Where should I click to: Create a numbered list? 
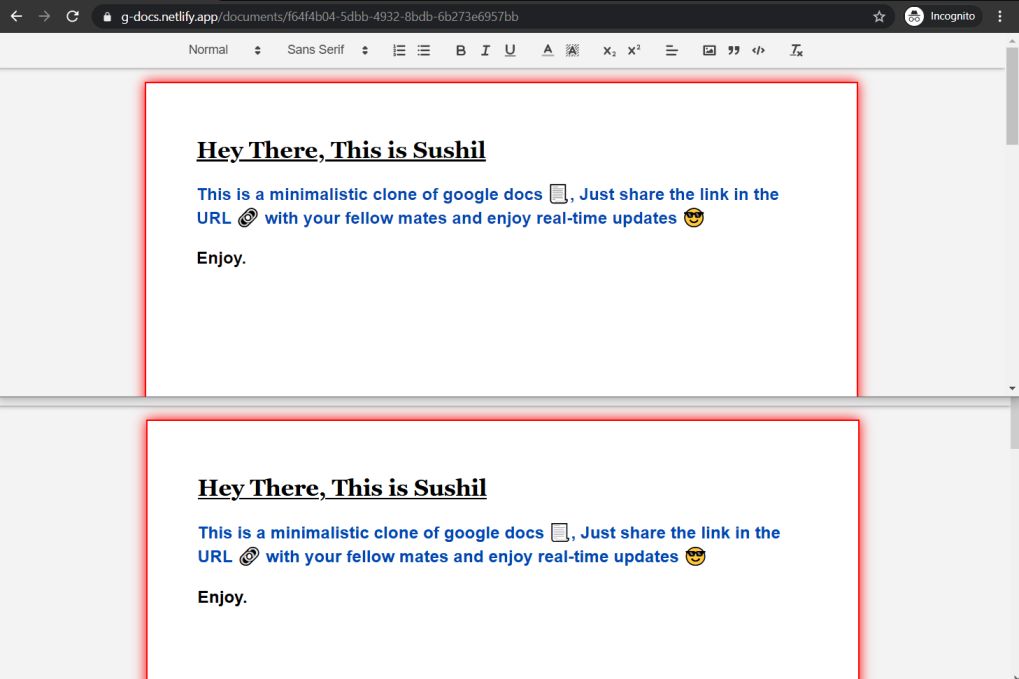(x=398, y=49)
